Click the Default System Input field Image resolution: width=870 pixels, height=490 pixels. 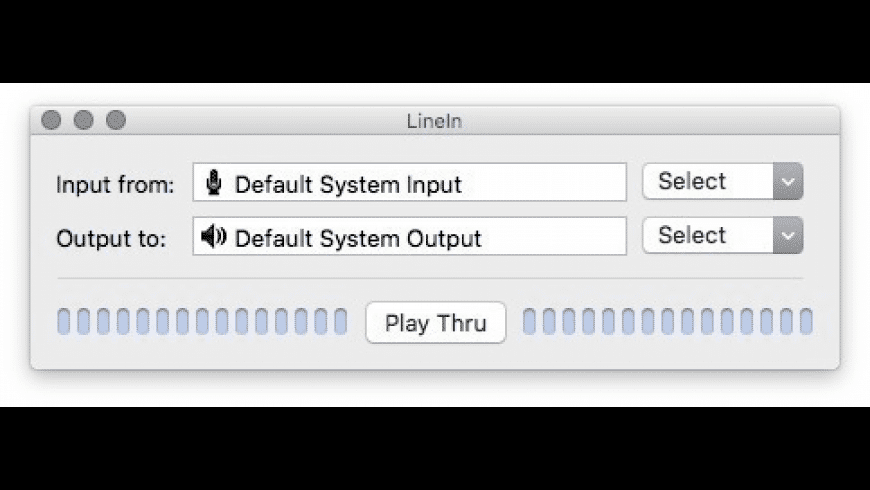point(409,182)
